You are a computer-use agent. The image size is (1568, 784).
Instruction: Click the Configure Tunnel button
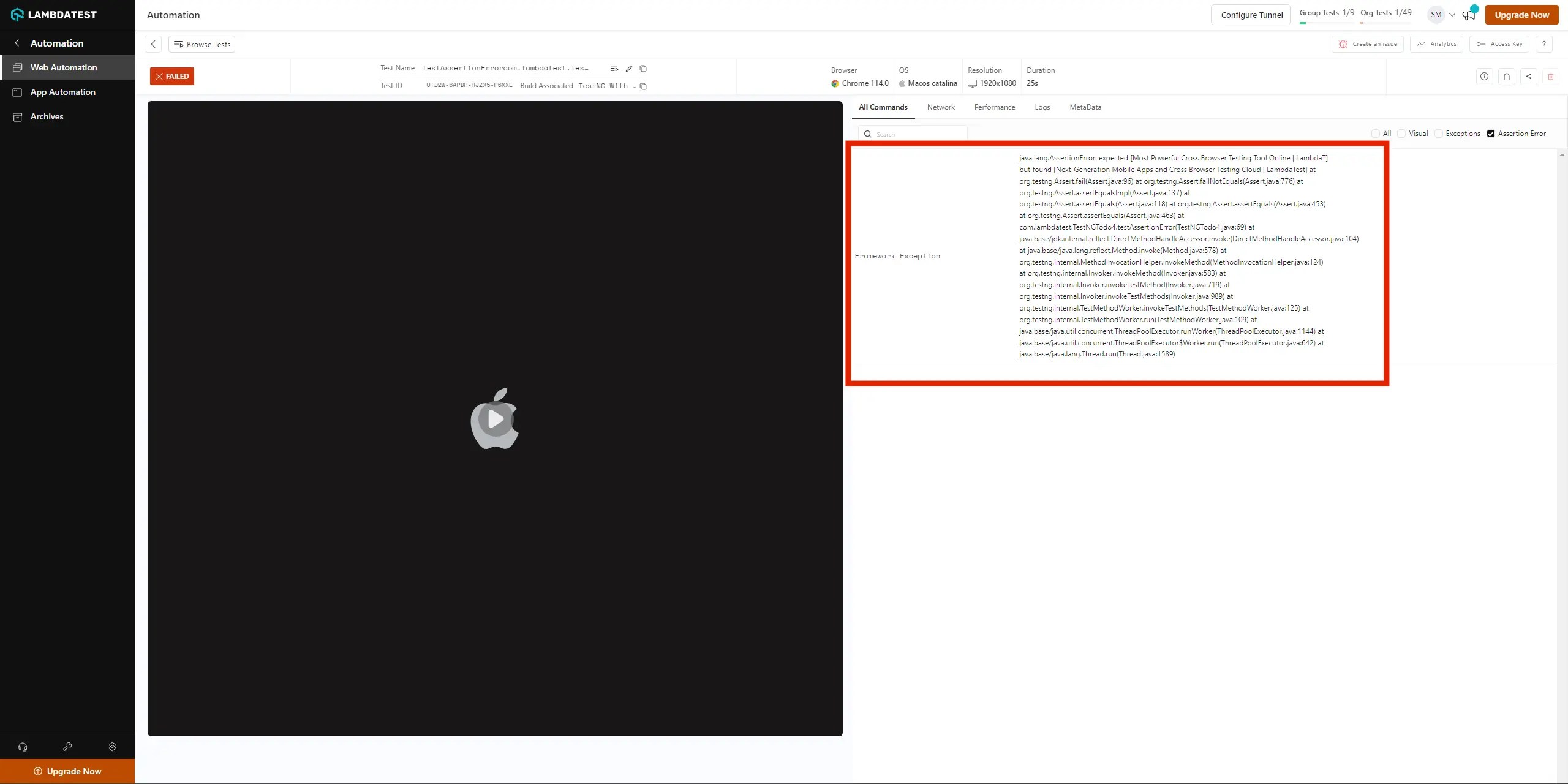coord(1251,15)
